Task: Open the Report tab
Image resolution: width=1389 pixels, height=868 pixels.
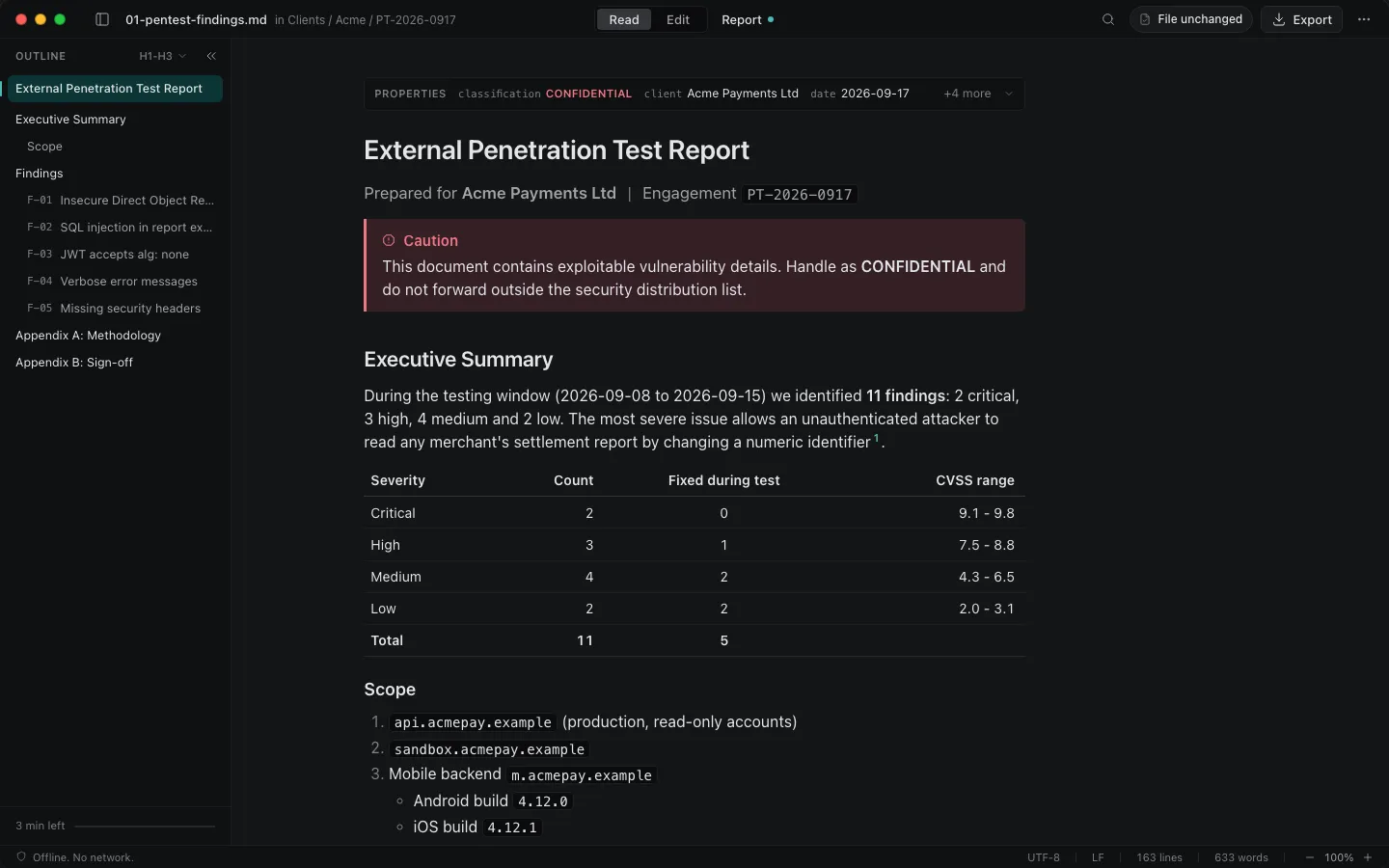Action: click(748, 19)
